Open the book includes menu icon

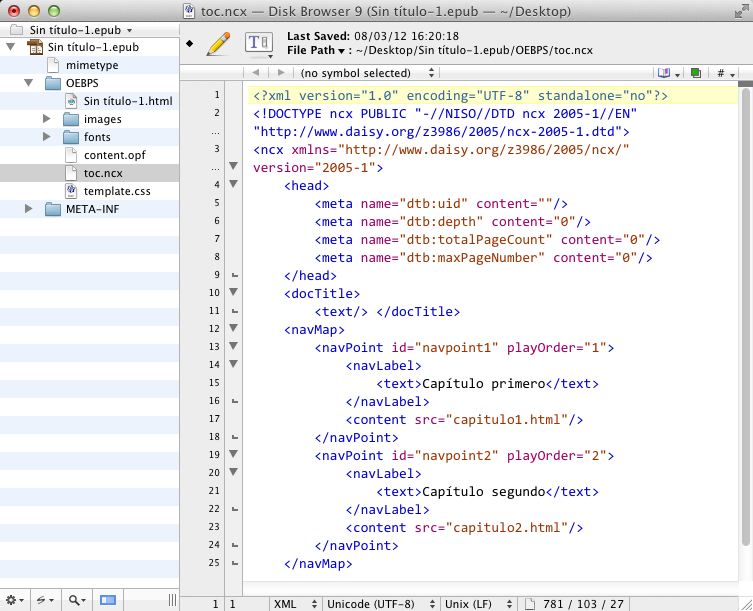[x=668, y=73]
